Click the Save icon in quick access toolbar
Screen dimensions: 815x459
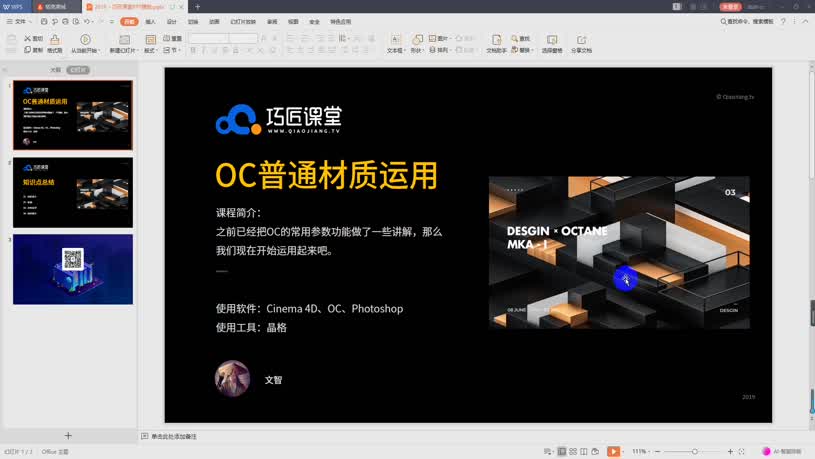coord(44,22)
